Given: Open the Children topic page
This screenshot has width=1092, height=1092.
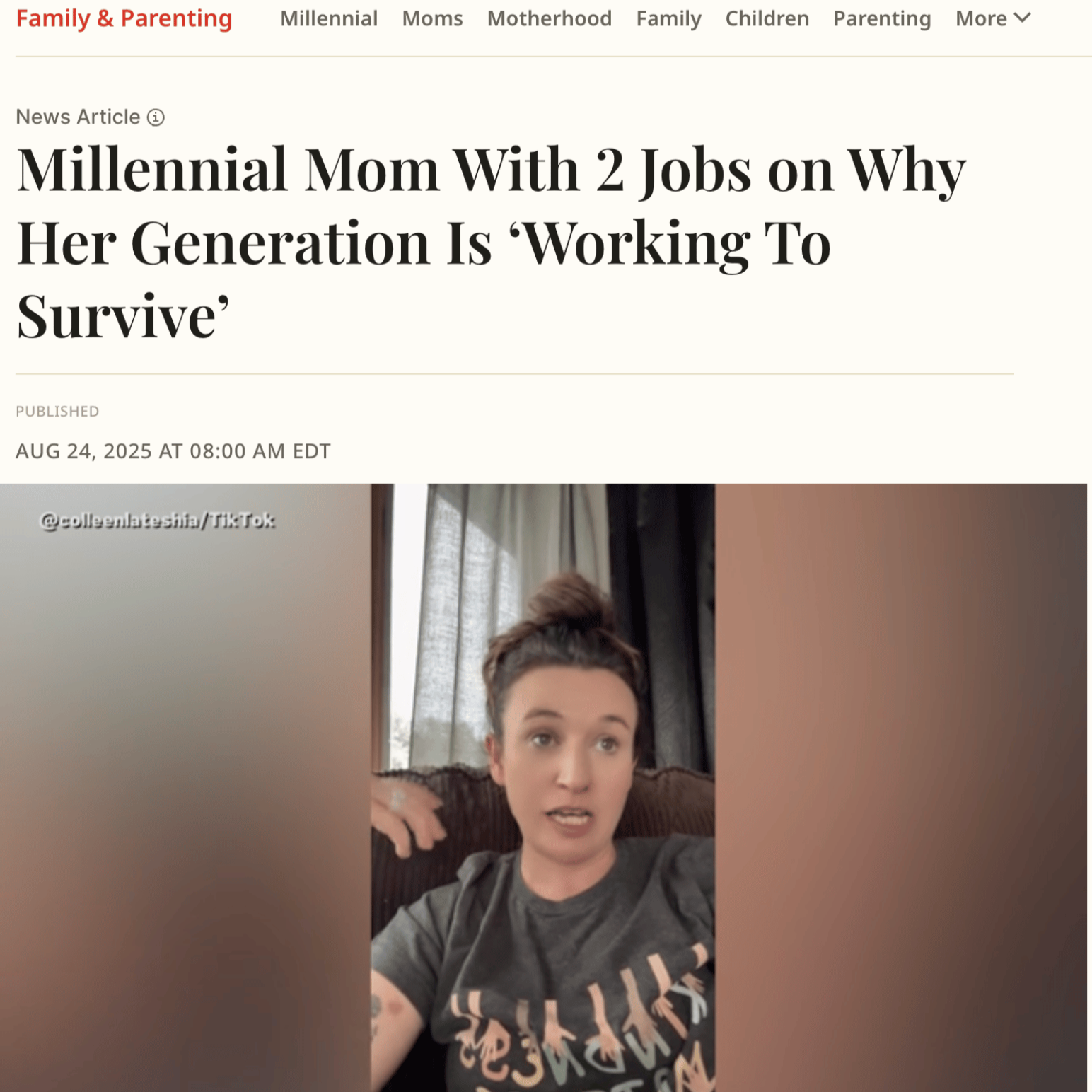Looking at the screenshot, I should click(767, 18).
